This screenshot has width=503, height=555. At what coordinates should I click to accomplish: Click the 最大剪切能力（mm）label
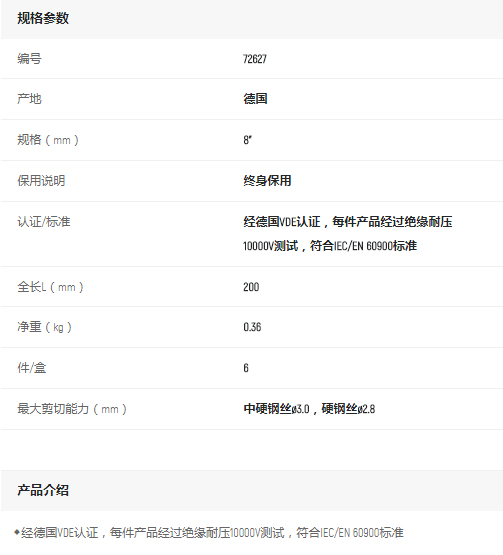pyautogui.click(x=72, y=409)
